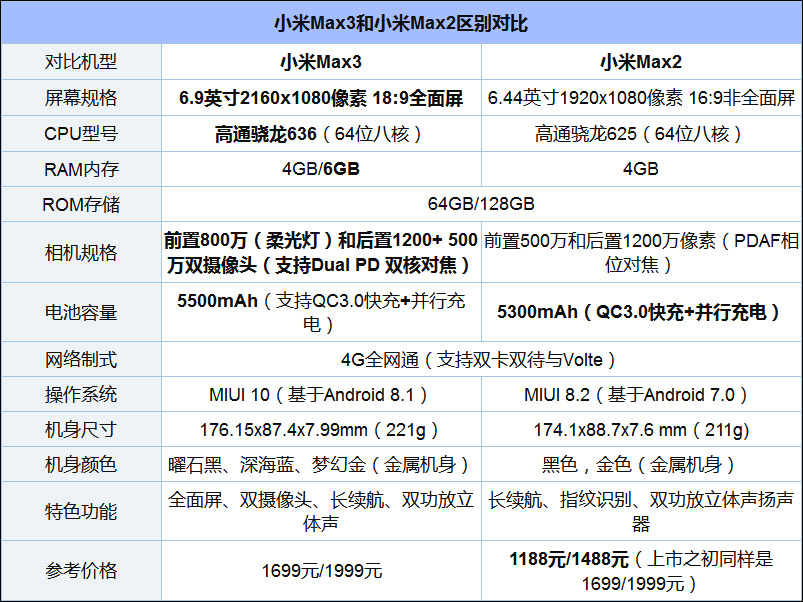Click the 6.9英寸2160x1080像素 18:9全面屏 cell
The width and height of the screenshot is (803, 602).
pos(321,98)
